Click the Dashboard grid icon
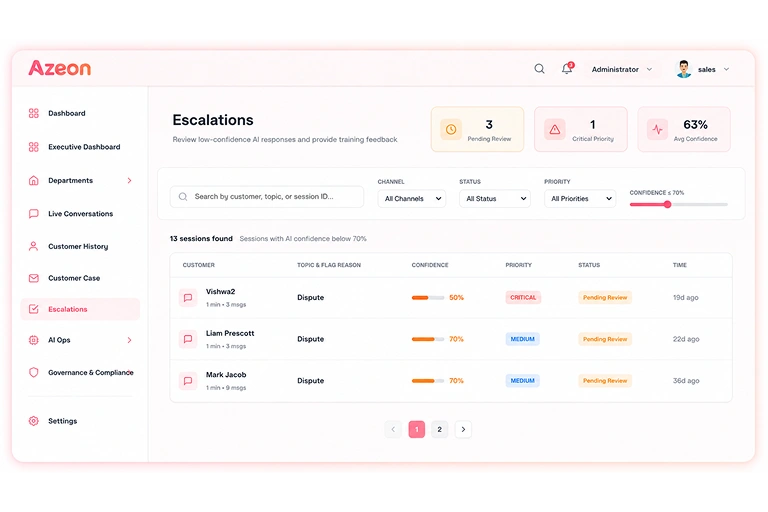Viewport: 768px width, 512px height. coord(33,113)
